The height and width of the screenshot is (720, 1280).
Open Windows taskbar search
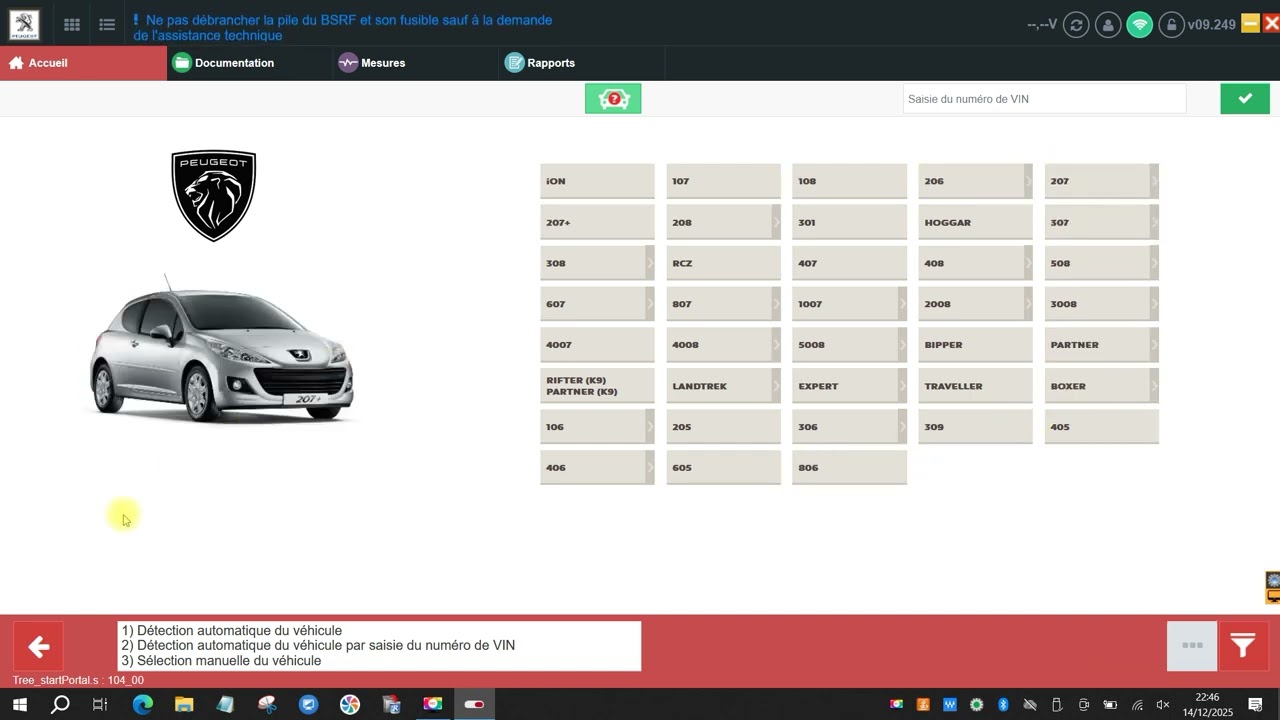pos(60,705)
